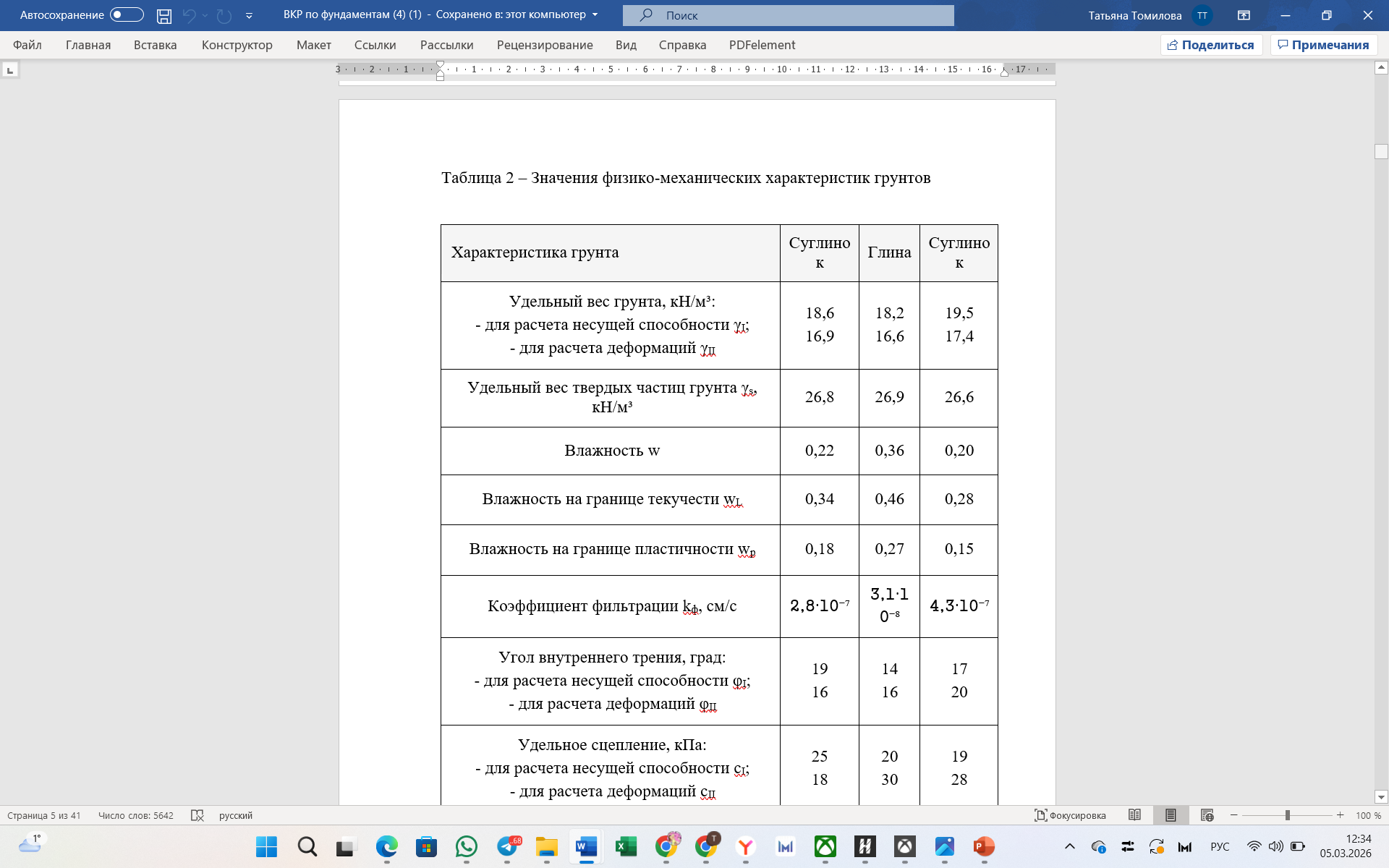Switch to Web Layout view

coord(1207,815)
